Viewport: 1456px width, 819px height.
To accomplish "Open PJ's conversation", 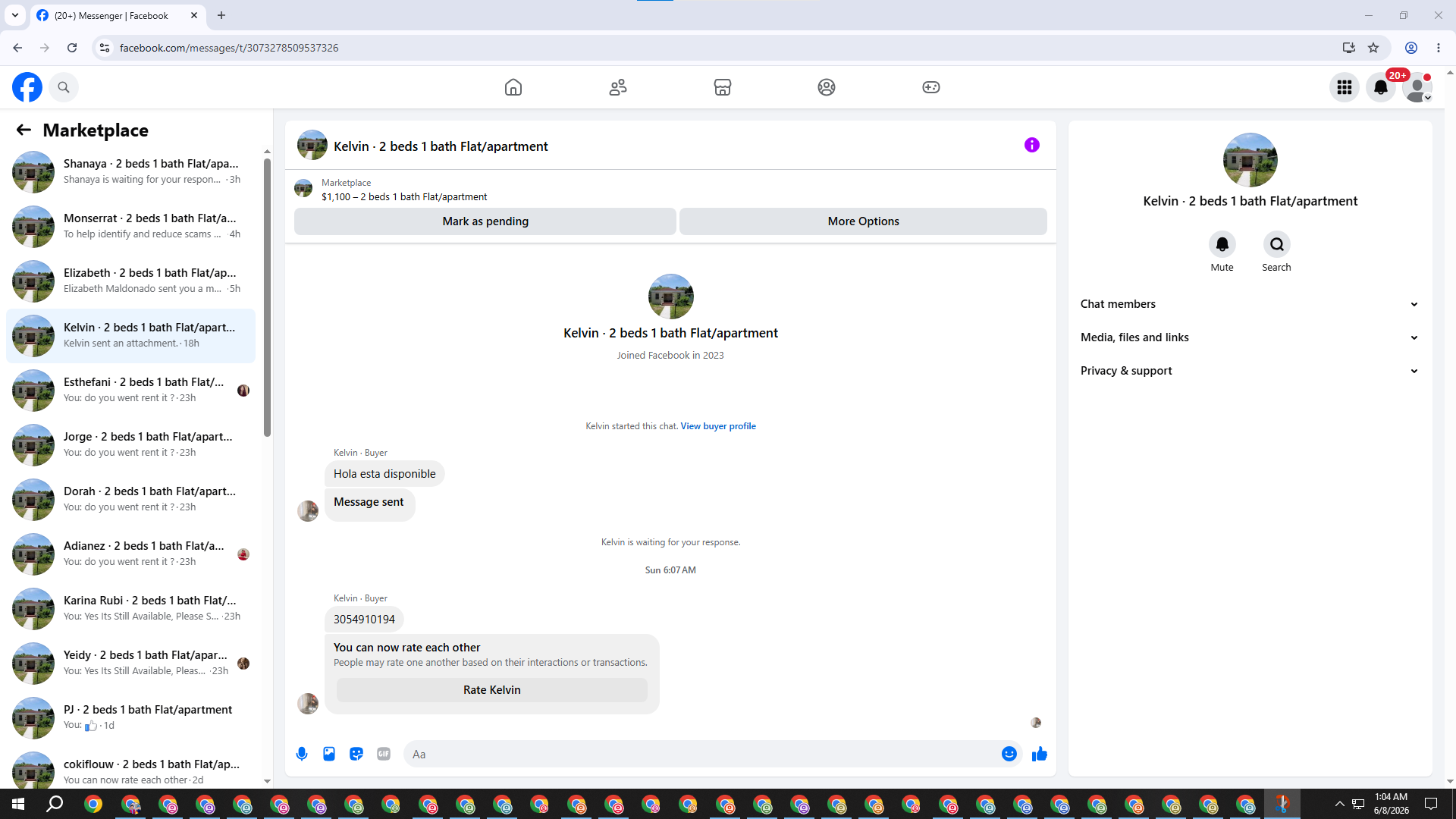I will (130, 718).
